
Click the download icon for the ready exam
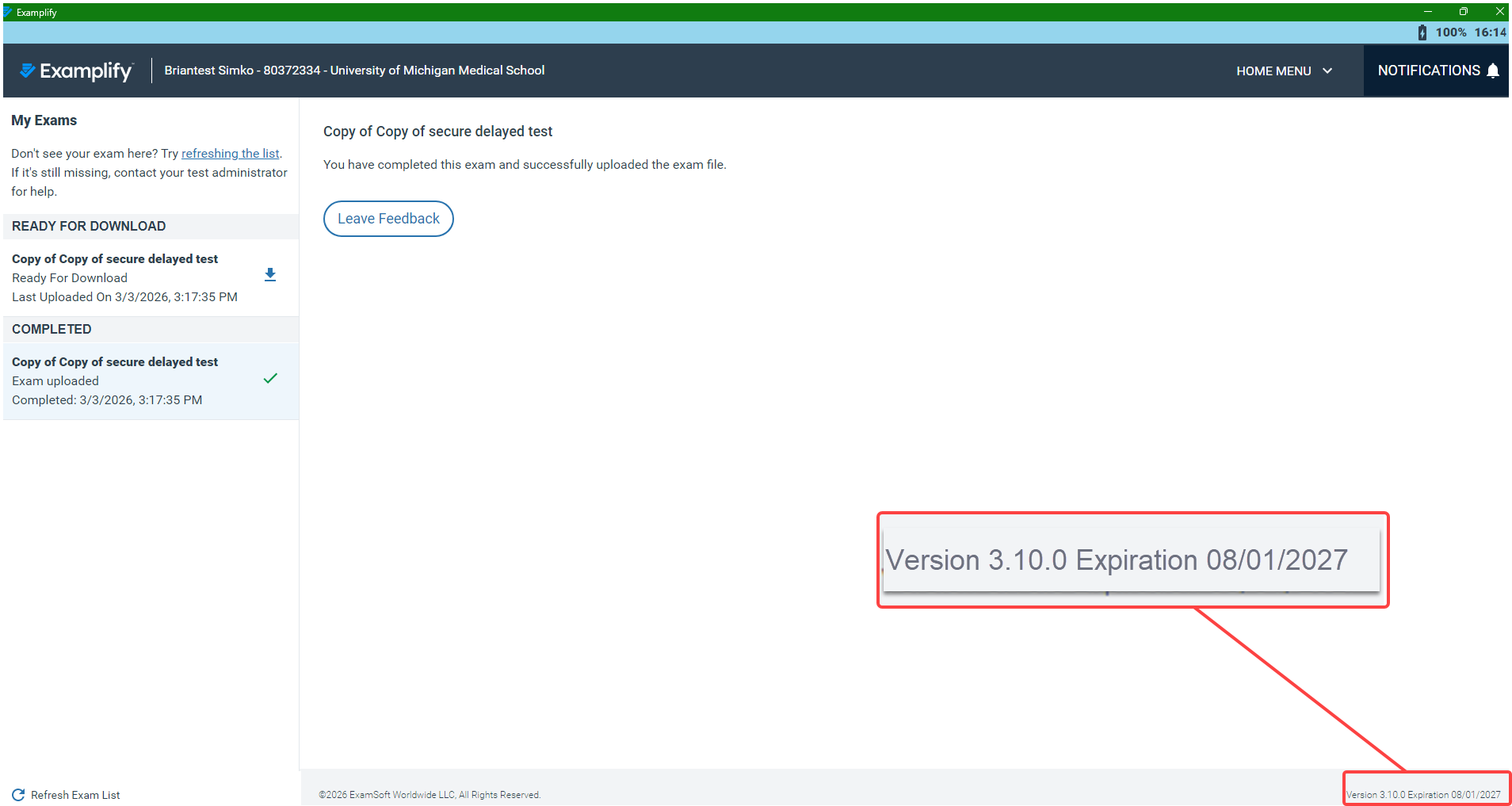(269, 274)
